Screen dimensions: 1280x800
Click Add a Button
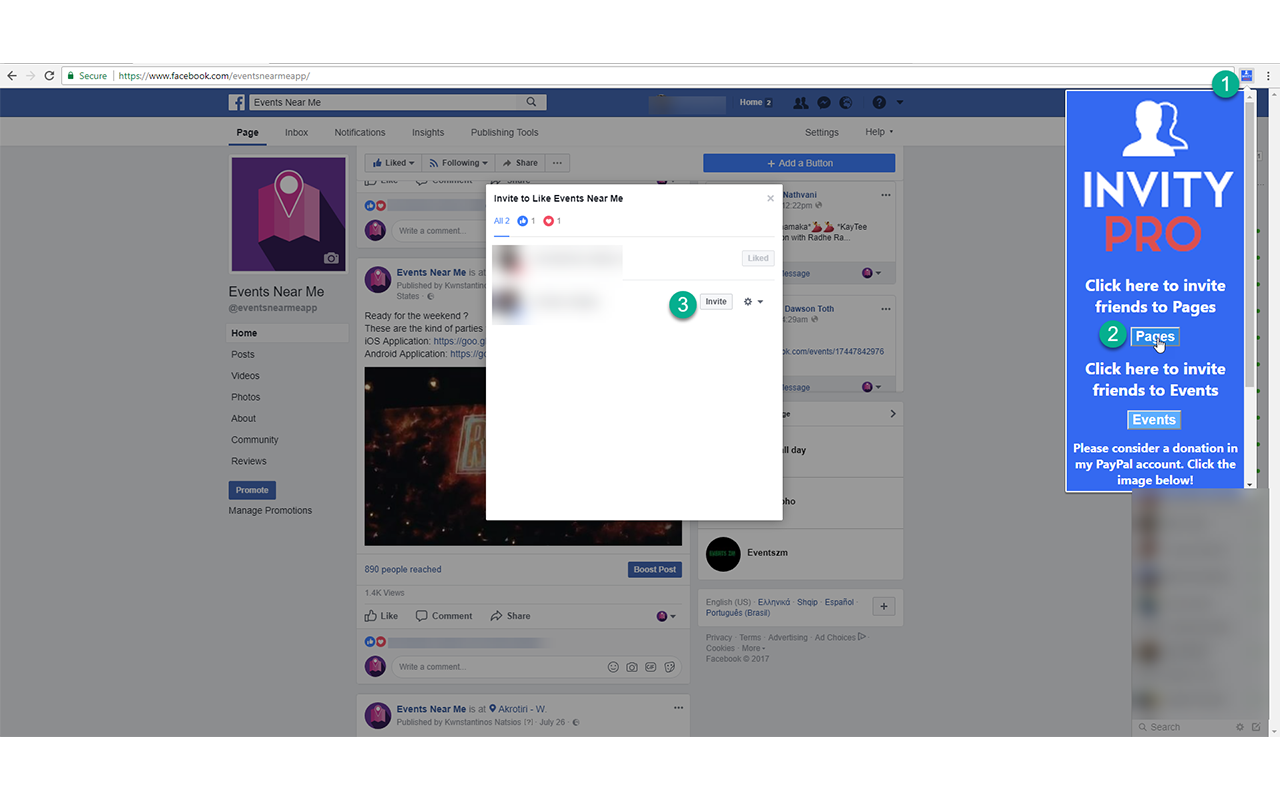[799, 163]
